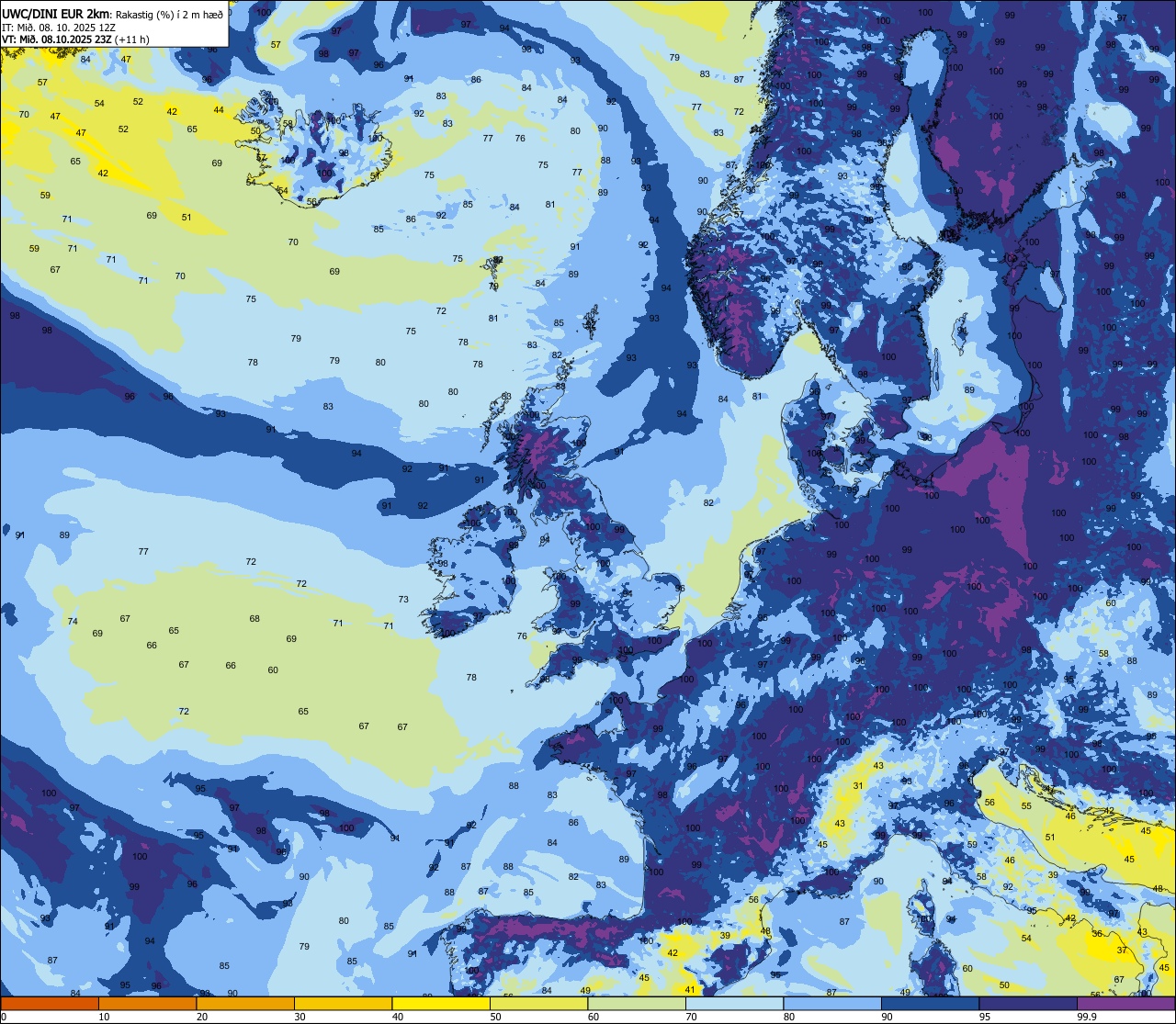
Task: Click the 60–70 light green legend swatch
Action: point(637,1003)
